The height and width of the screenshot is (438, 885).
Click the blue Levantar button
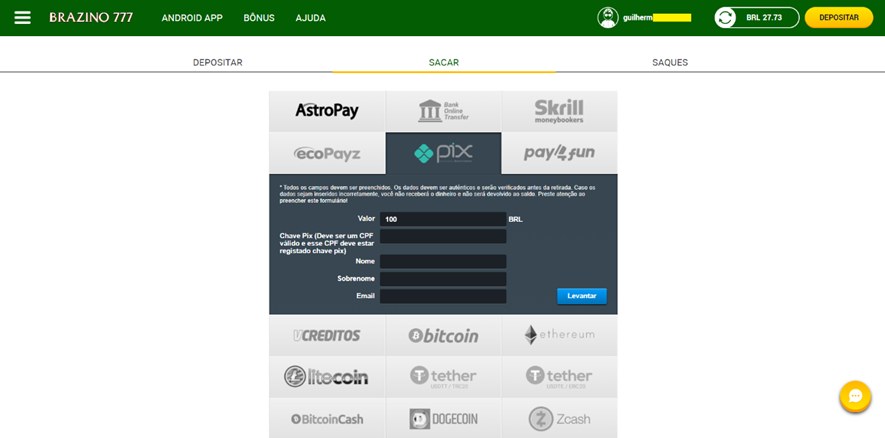[x=582, y=296]
